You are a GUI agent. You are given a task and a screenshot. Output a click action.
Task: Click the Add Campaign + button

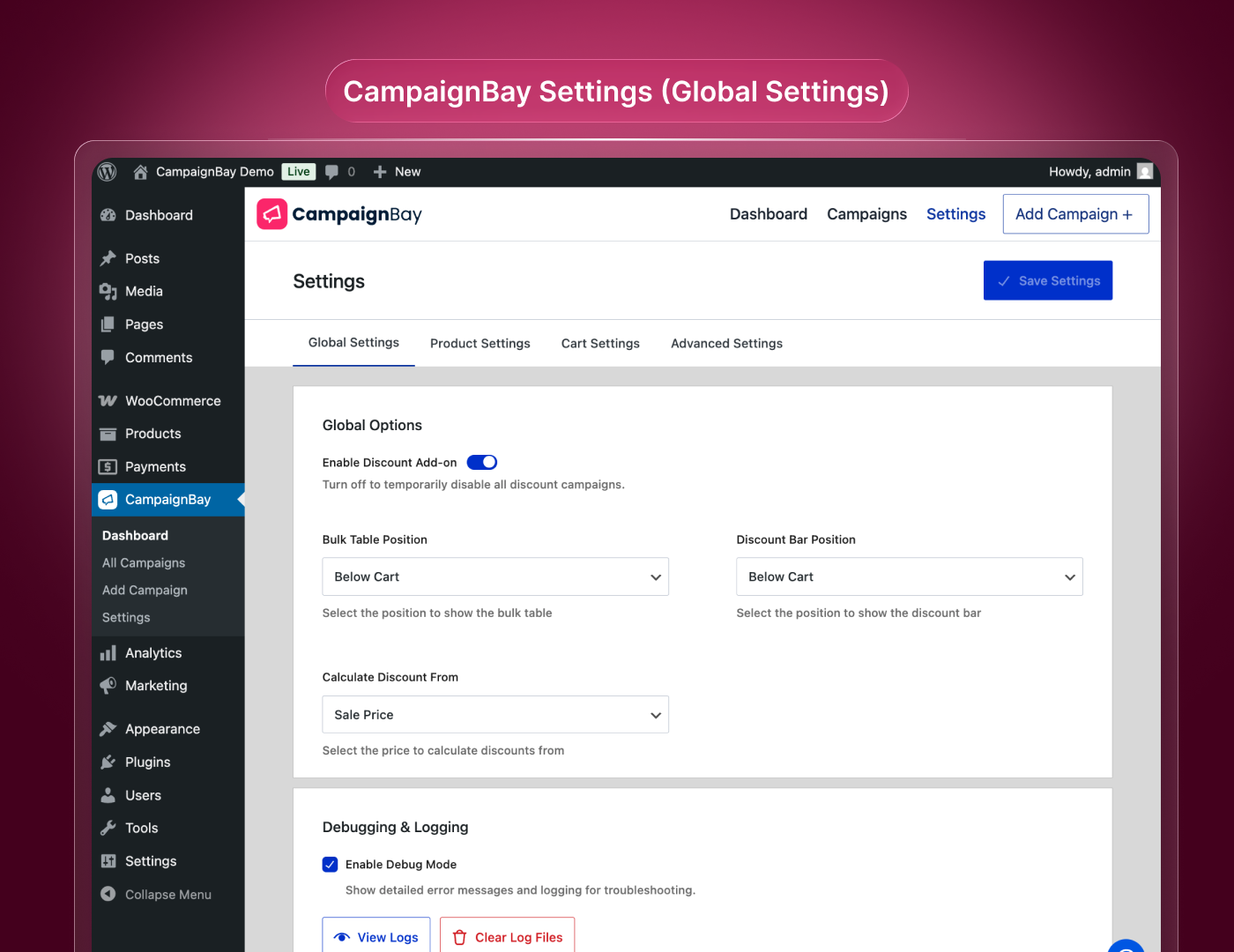tap(1075, 214)
